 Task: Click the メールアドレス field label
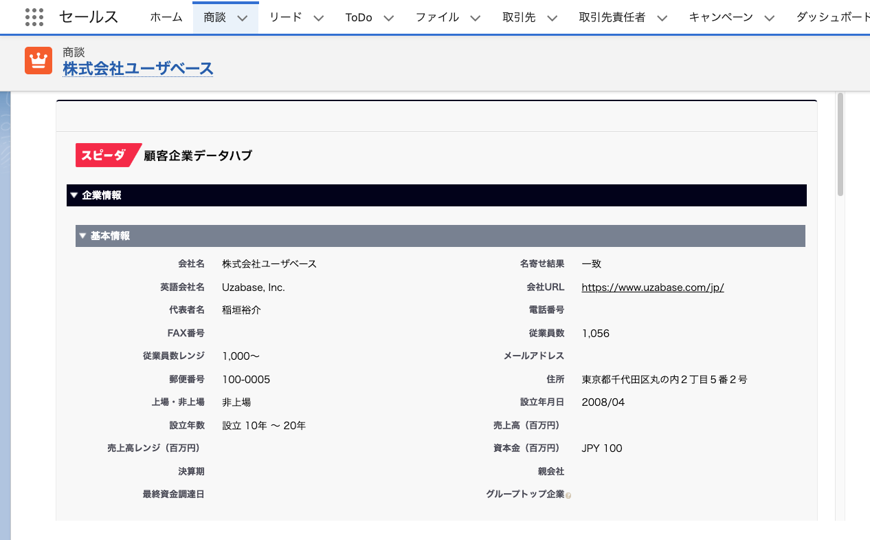click(x=534, y=356)
